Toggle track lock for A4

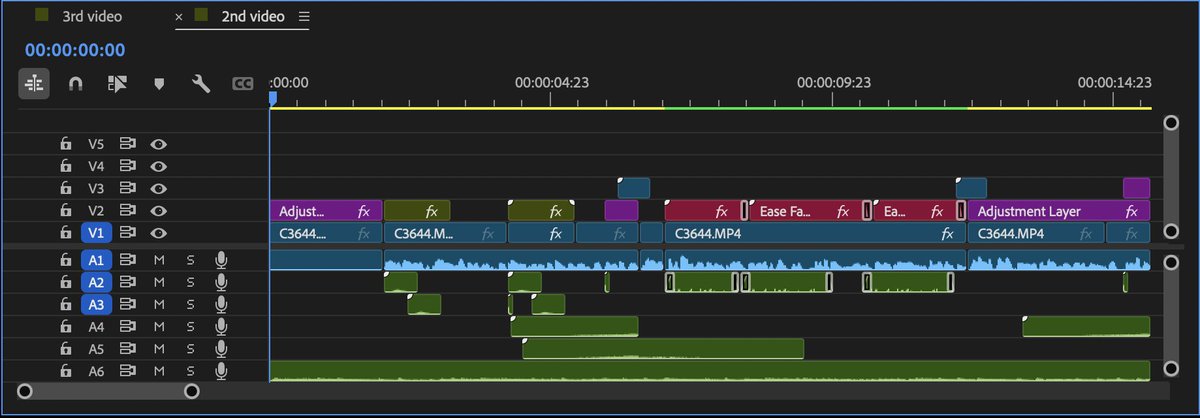click(65, 326)
